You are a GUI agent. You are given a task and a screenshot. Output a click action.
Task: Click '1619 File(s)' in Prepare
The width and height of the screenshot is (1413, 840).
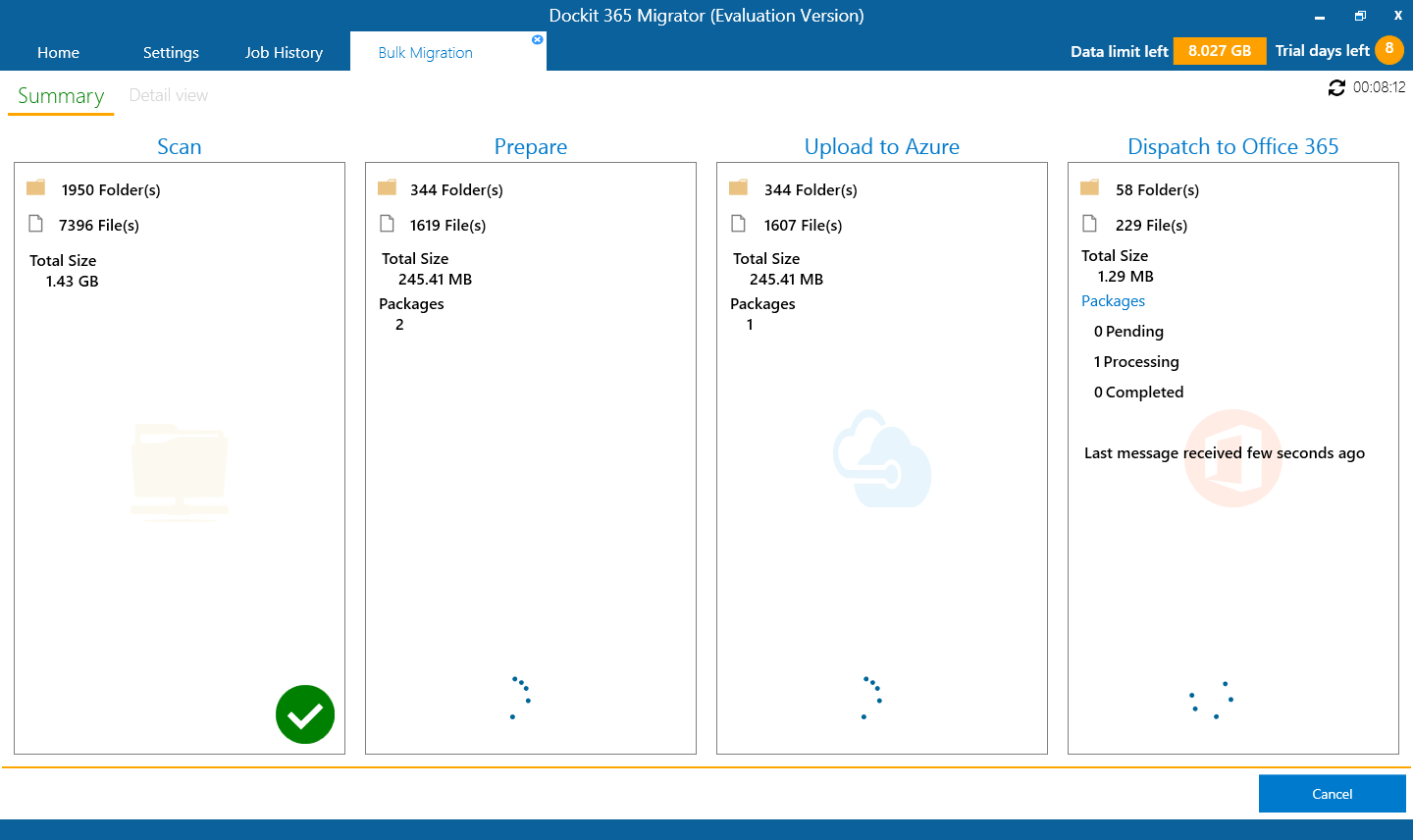point(447,225)
